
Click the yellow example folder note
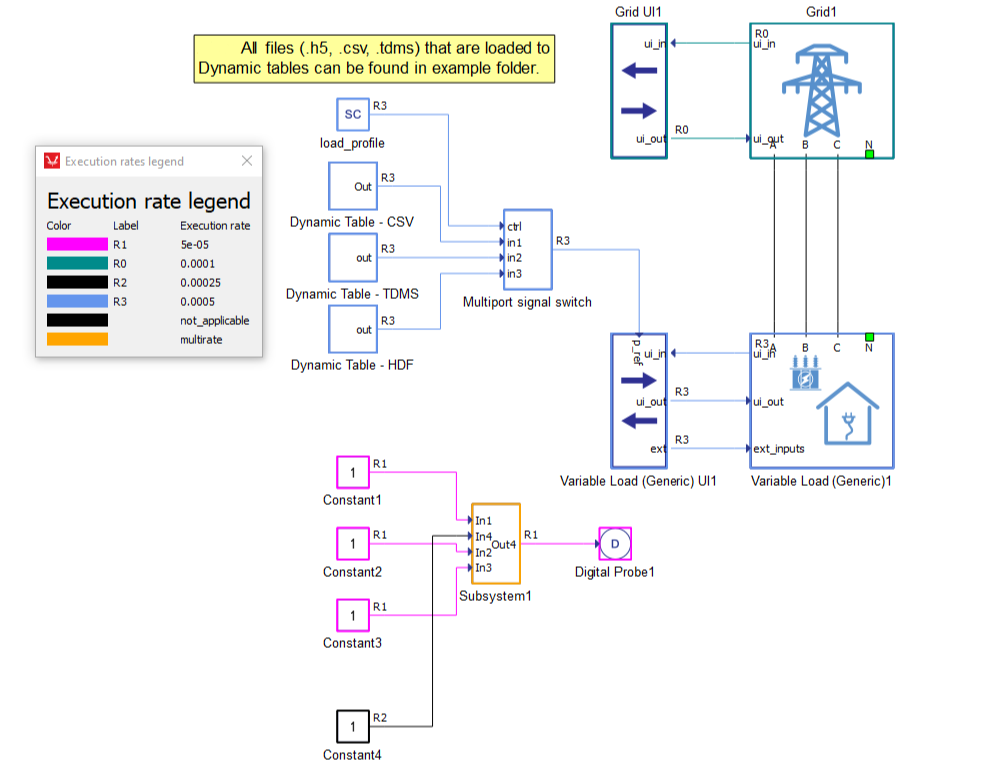pos(375,58)
